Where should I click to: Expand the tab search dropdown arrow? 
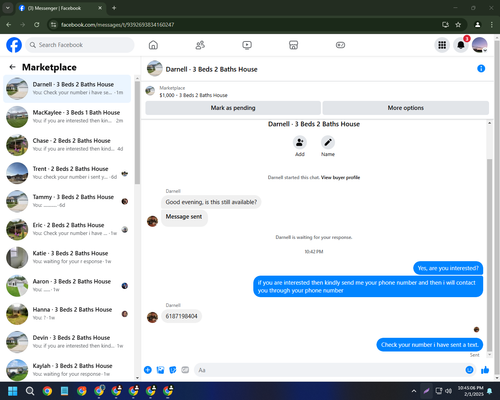pyautogui.click(x=7, y=8)
